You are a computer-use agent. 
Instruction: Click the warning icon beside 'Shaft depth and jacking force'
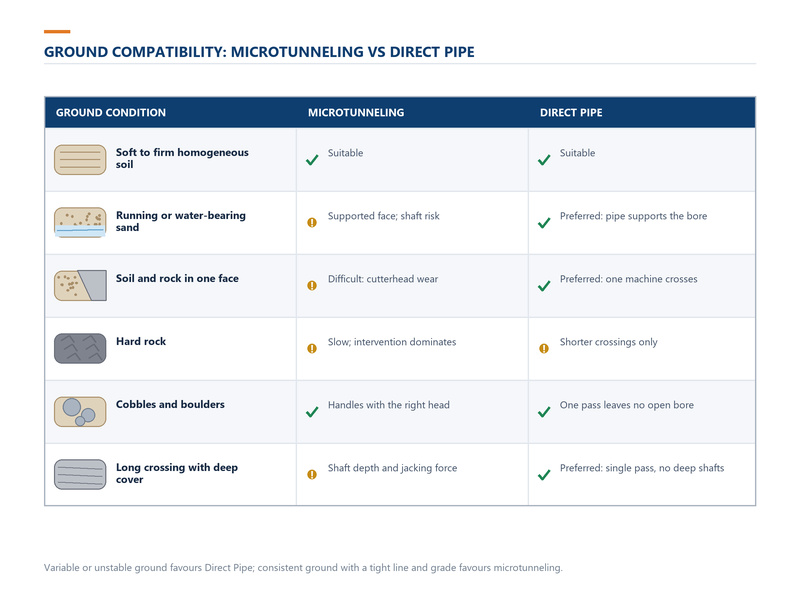[x=312, y=474]
